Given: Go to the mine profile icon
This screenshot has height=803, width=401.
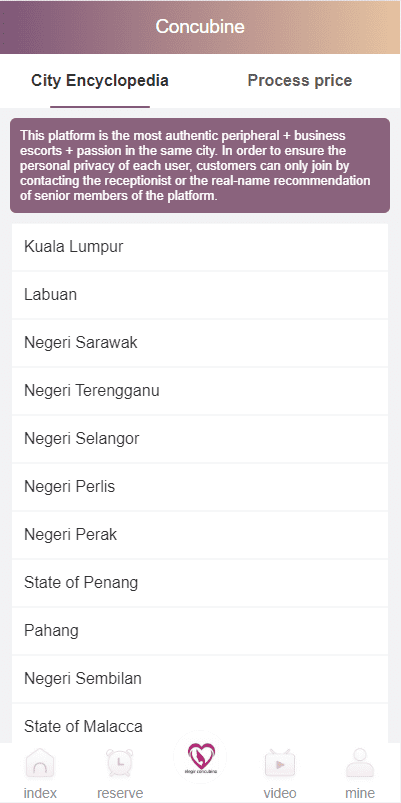Looking at the screenshot, I should pos(360,764).
